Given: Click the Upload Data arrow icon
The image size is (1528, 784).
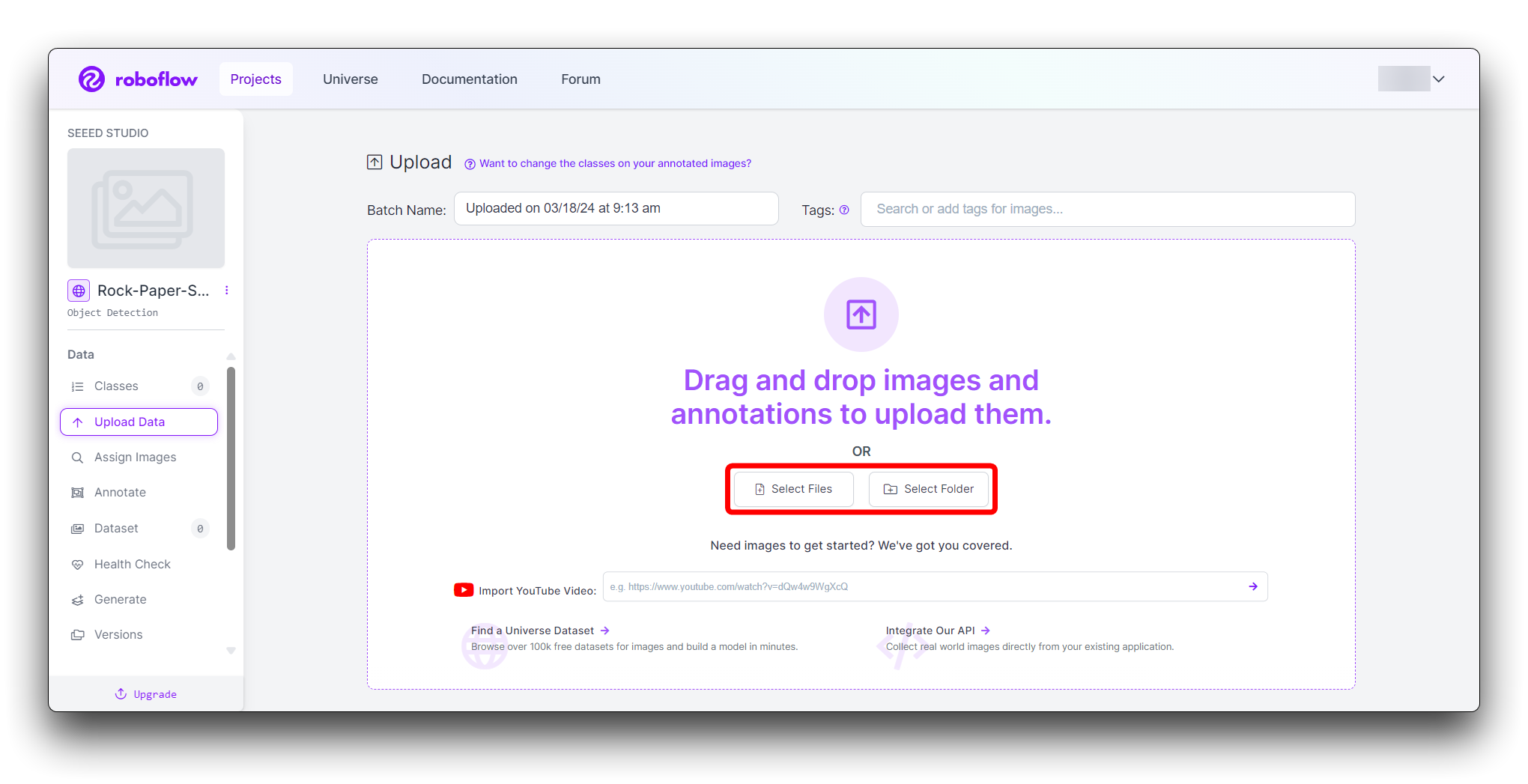Looking at the screenshot, I should click(77, 422).
